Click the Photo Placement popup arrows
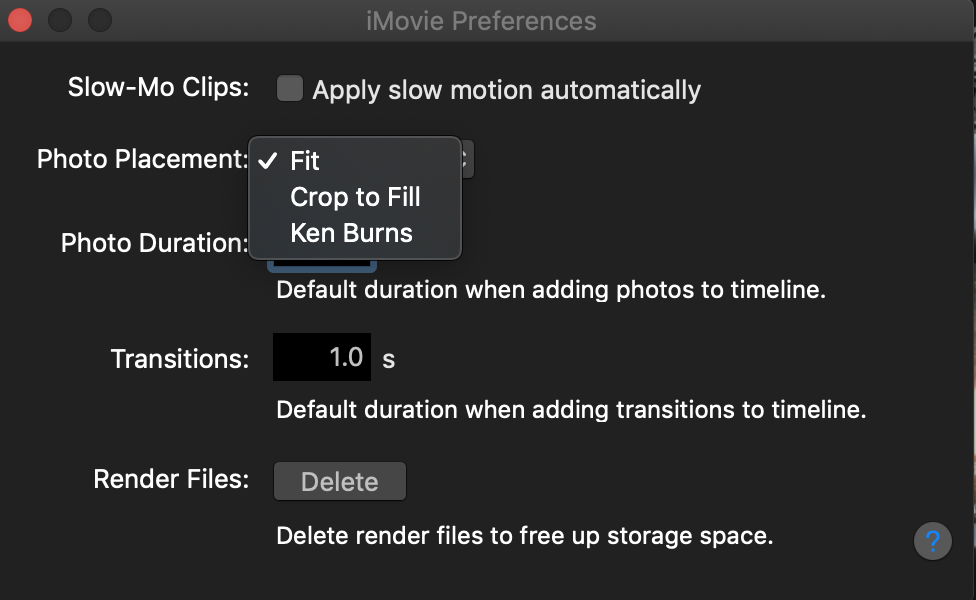Image resolution: width=976 pixels, height=600 pixels. (x=467, y=159)
